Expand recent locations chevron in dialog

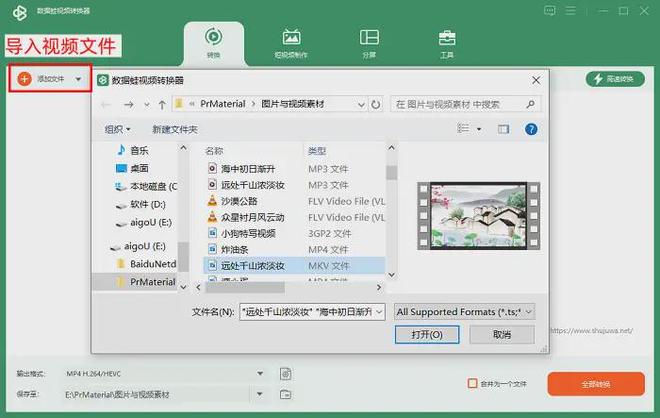[x=146, y=105]
